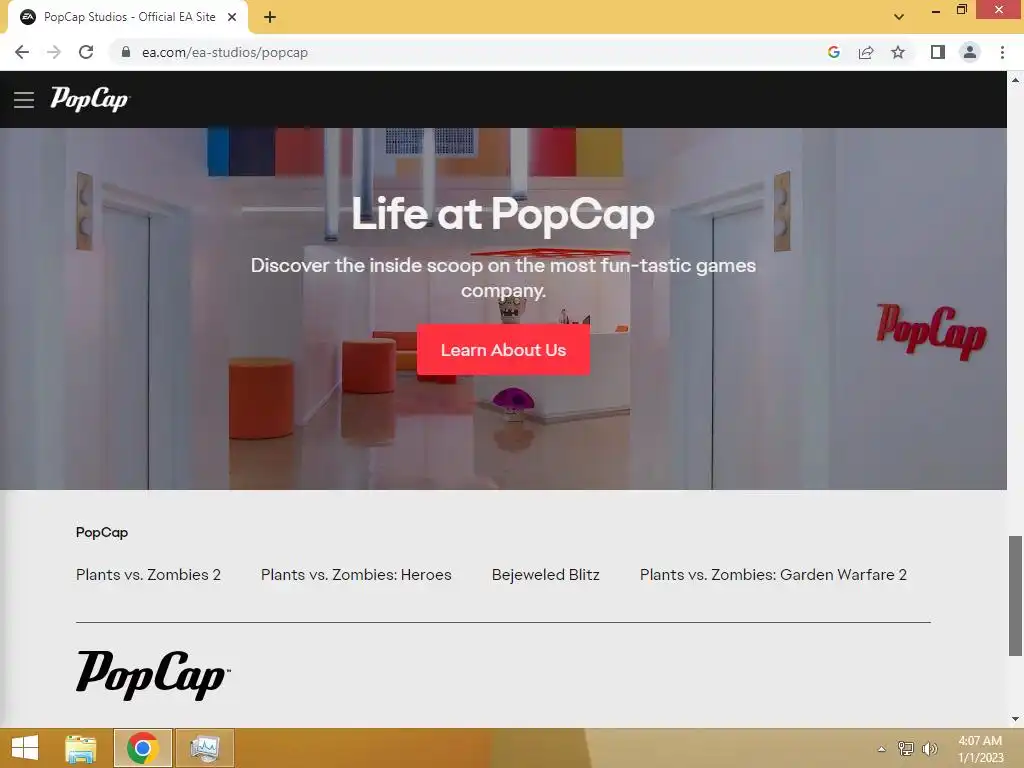Open the hamburger menu in PopCap header
Viewport: 1024px width, 768px height.
pyautogui.click(x=24, y=100)
